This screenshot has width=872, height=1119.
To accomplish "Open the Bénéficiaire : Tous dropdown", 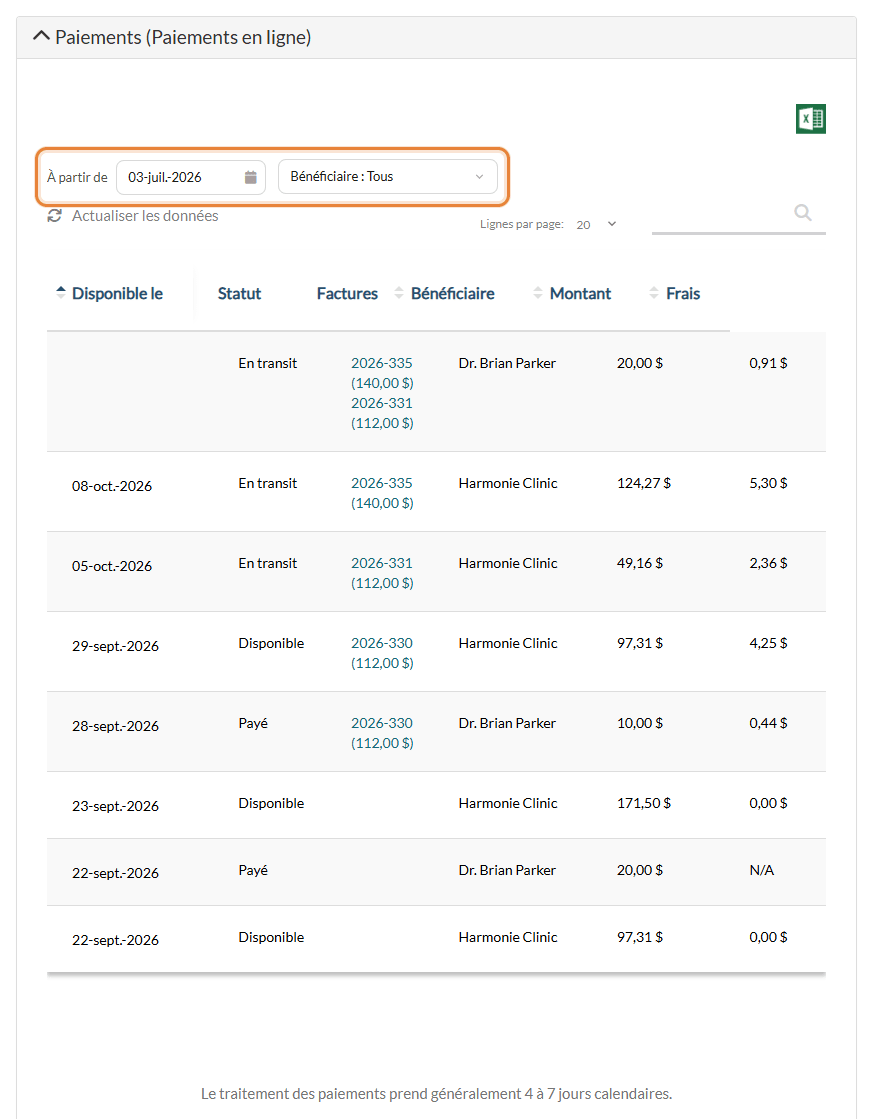I will [x=387, y=176].
